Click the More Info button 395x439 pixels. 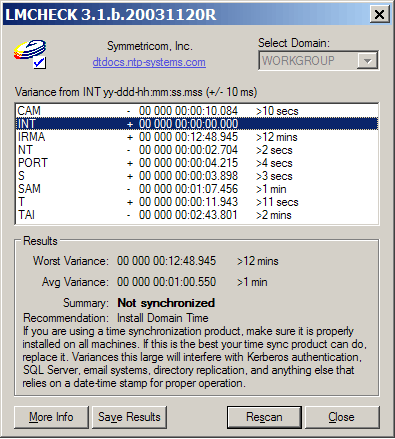click(51, 417)
